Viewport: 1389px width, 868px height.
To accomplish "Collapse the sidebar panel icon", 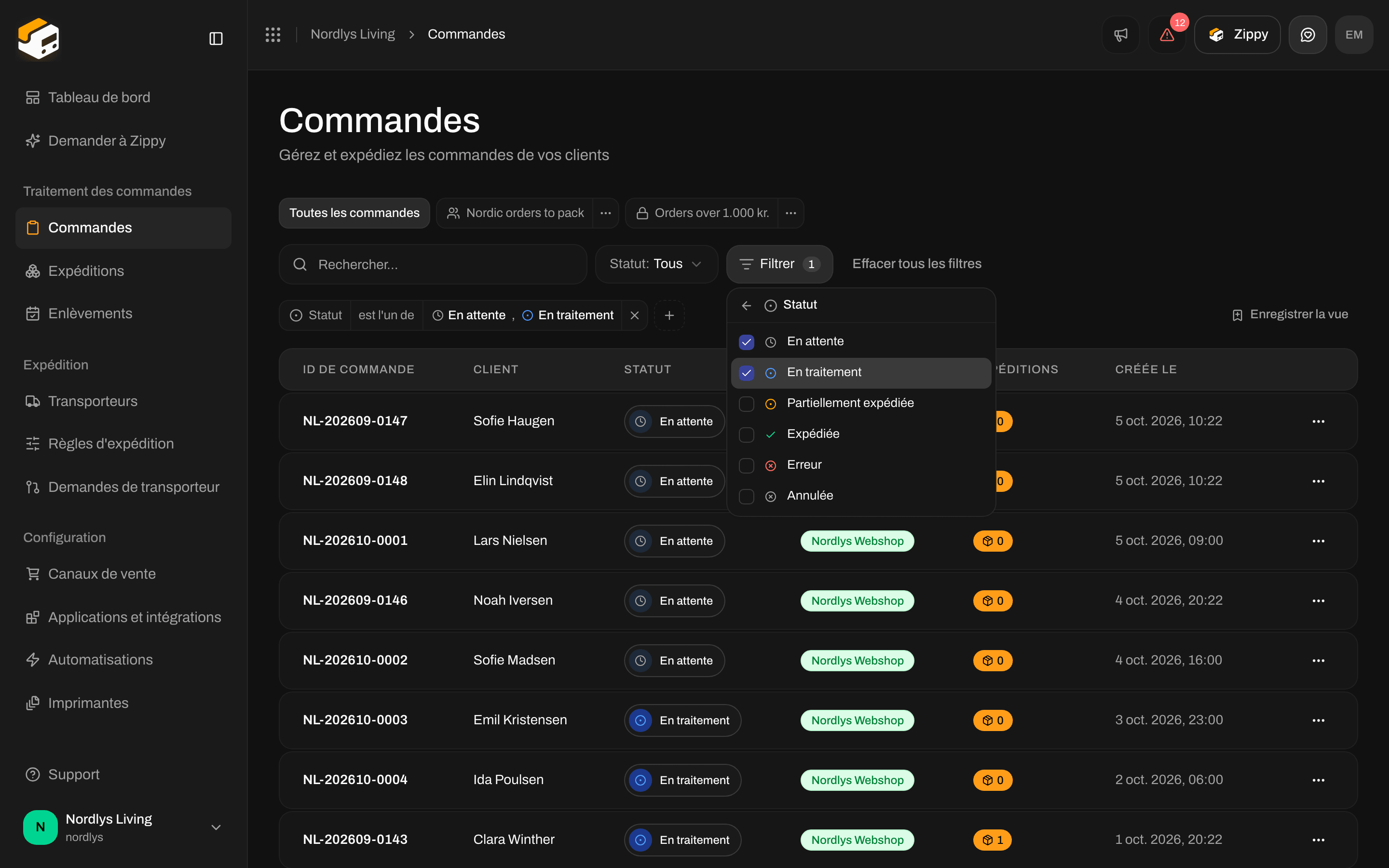I will 216,39.
